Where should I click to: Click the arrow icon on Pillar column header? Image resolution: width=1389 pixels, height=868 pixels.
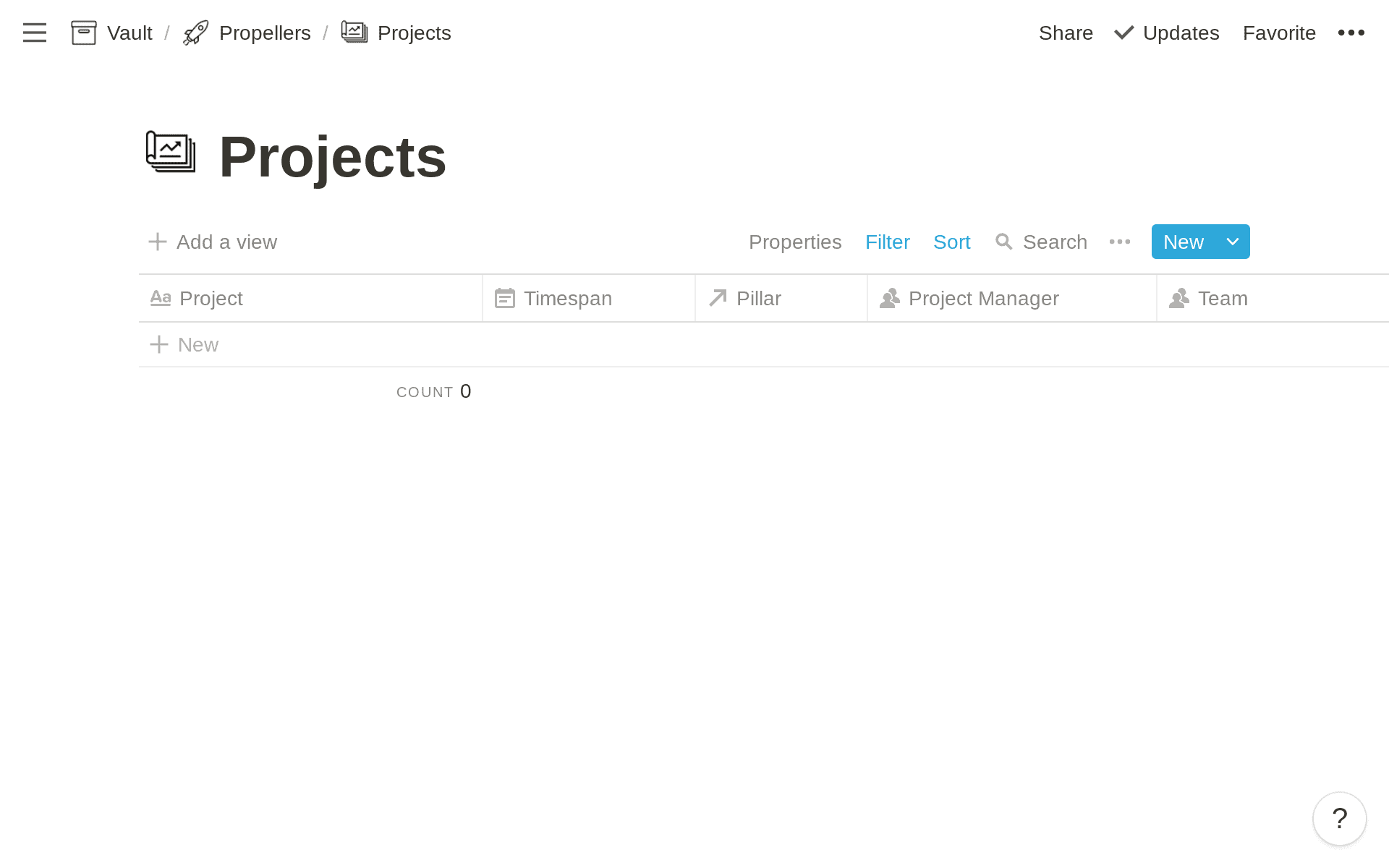[716, 297]
